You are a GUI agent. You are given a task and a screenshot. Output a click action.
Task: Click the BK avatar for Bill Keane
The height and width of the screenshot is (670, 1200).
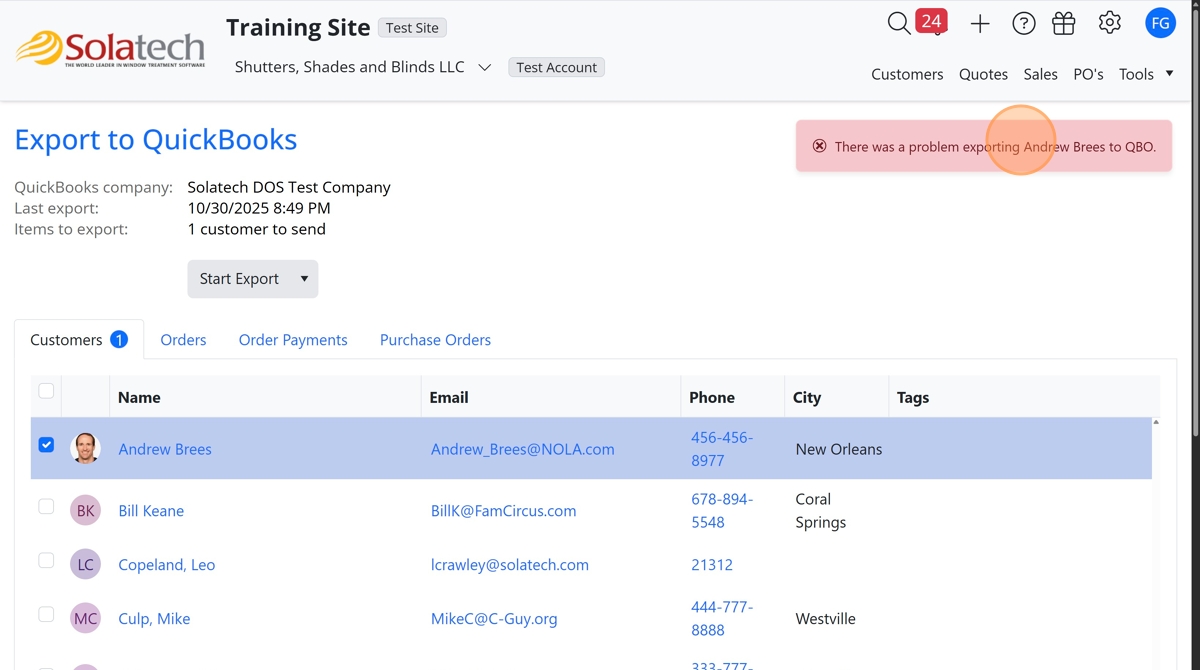click(x=85, y=510)
